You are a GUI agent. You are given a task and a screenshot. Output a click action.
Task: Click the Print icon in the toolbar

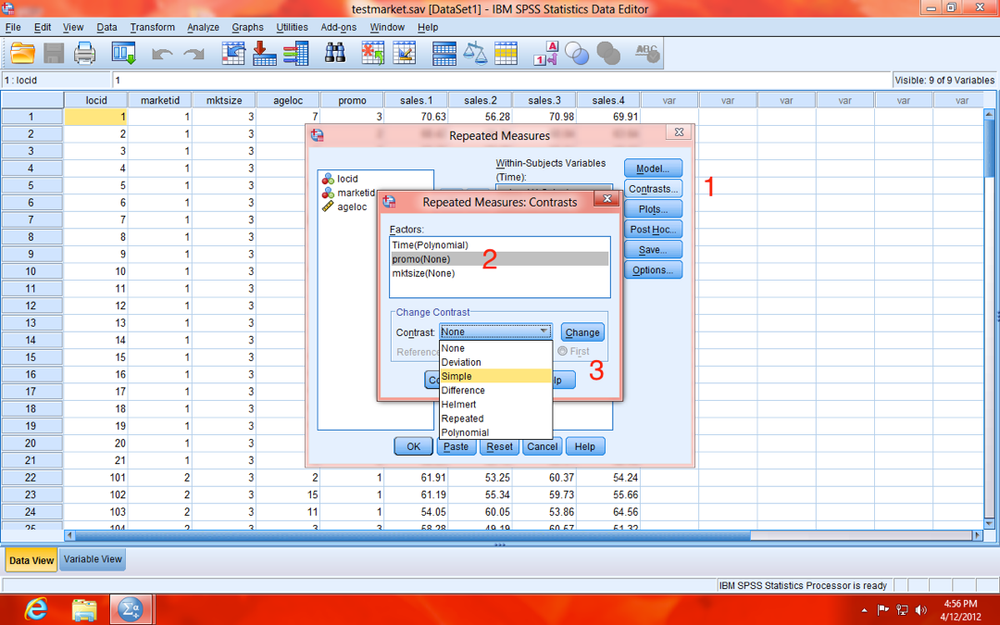coord(84,54)
